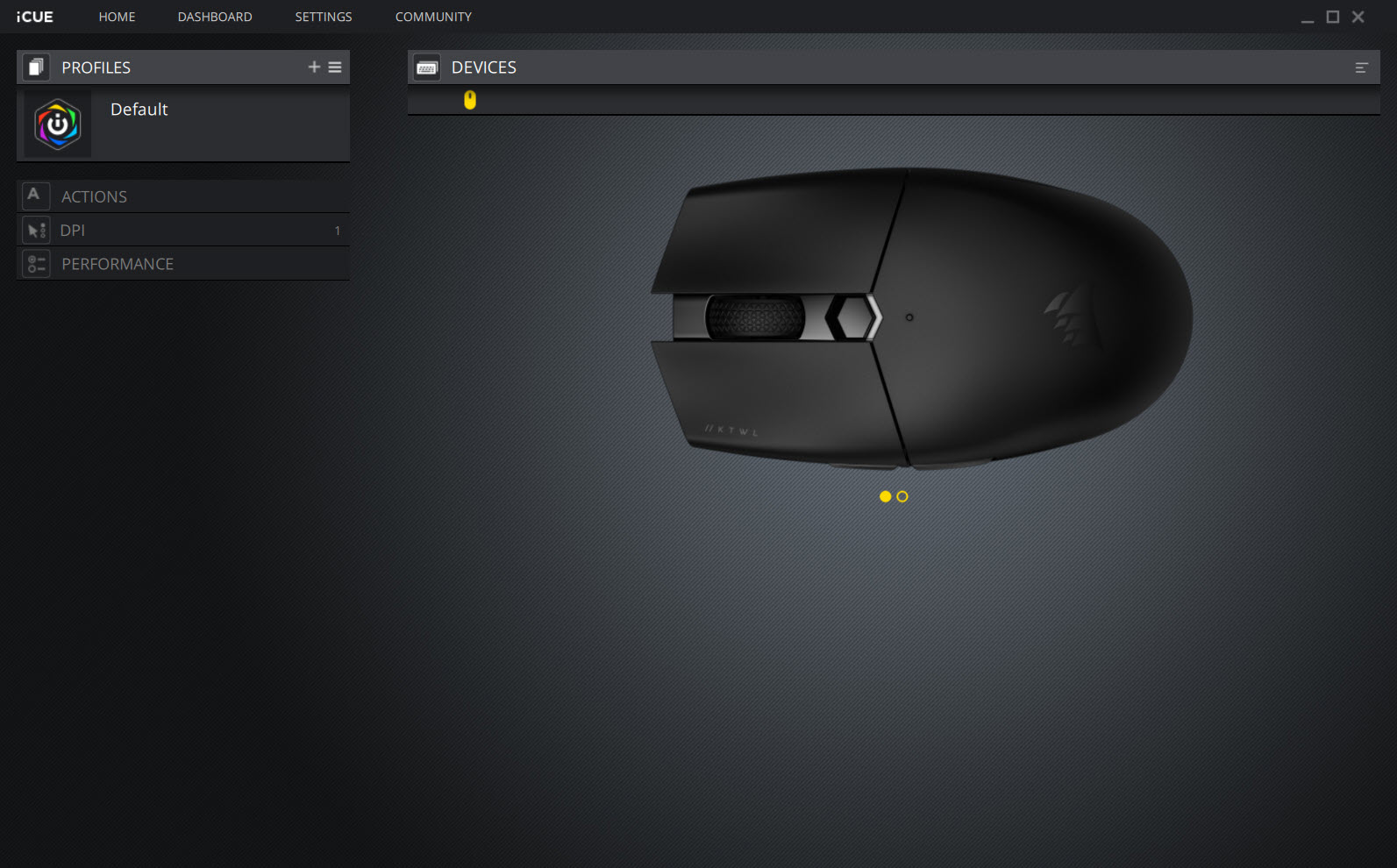
Task: Maximize the iCUE window
Action: [1333, 17]
